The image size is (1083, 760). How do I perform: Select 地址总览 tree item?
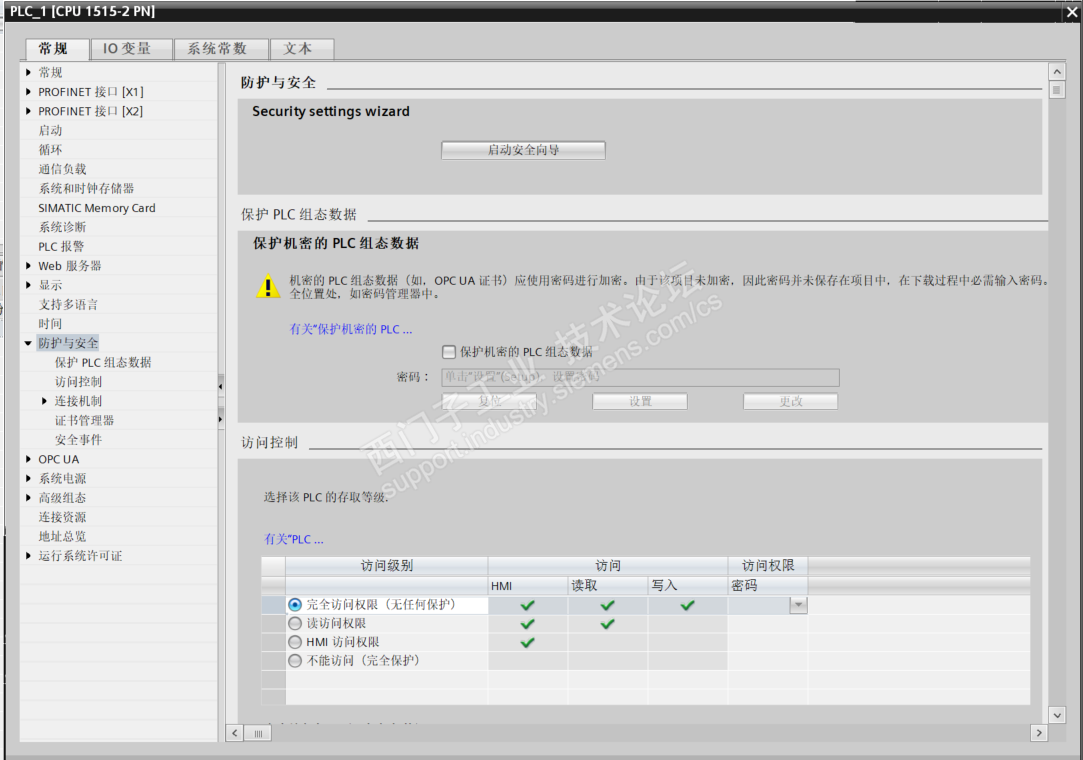(63, 536)
